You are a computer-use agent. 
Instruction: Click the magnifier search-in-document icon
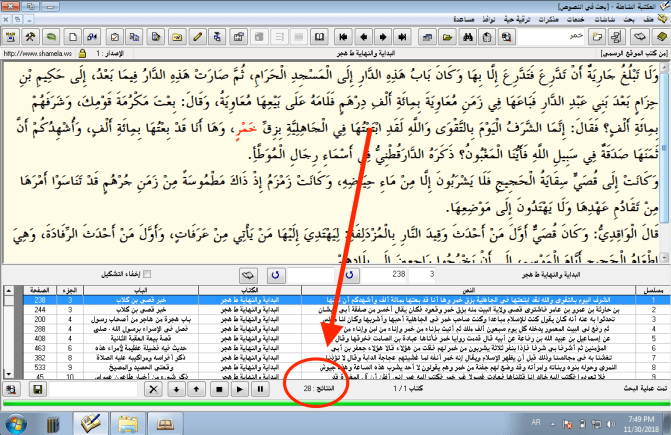pyautogui.click(x=507, y=37)
